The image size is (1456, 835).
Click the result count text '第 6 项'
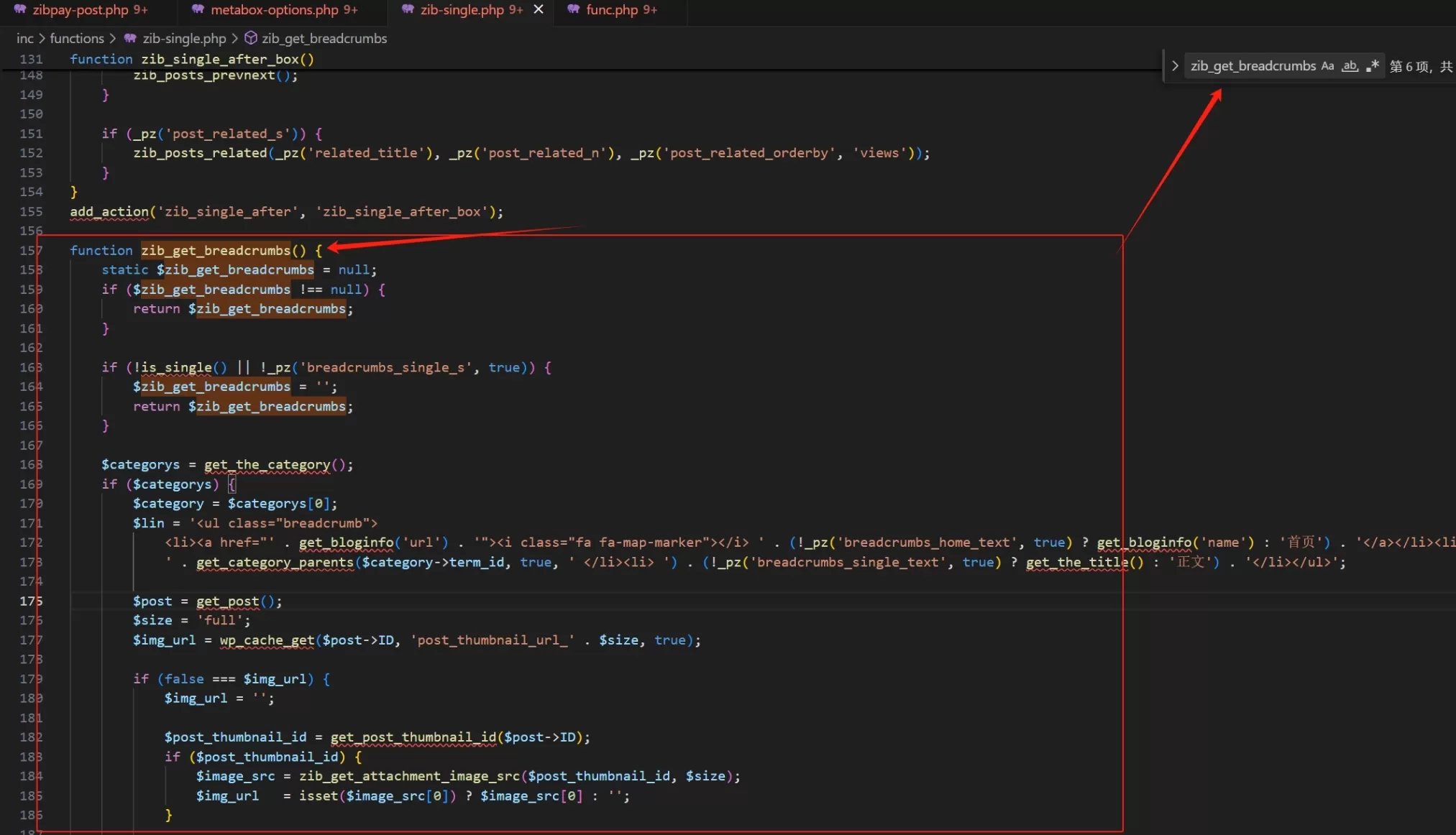click(x=1410, y=67)
